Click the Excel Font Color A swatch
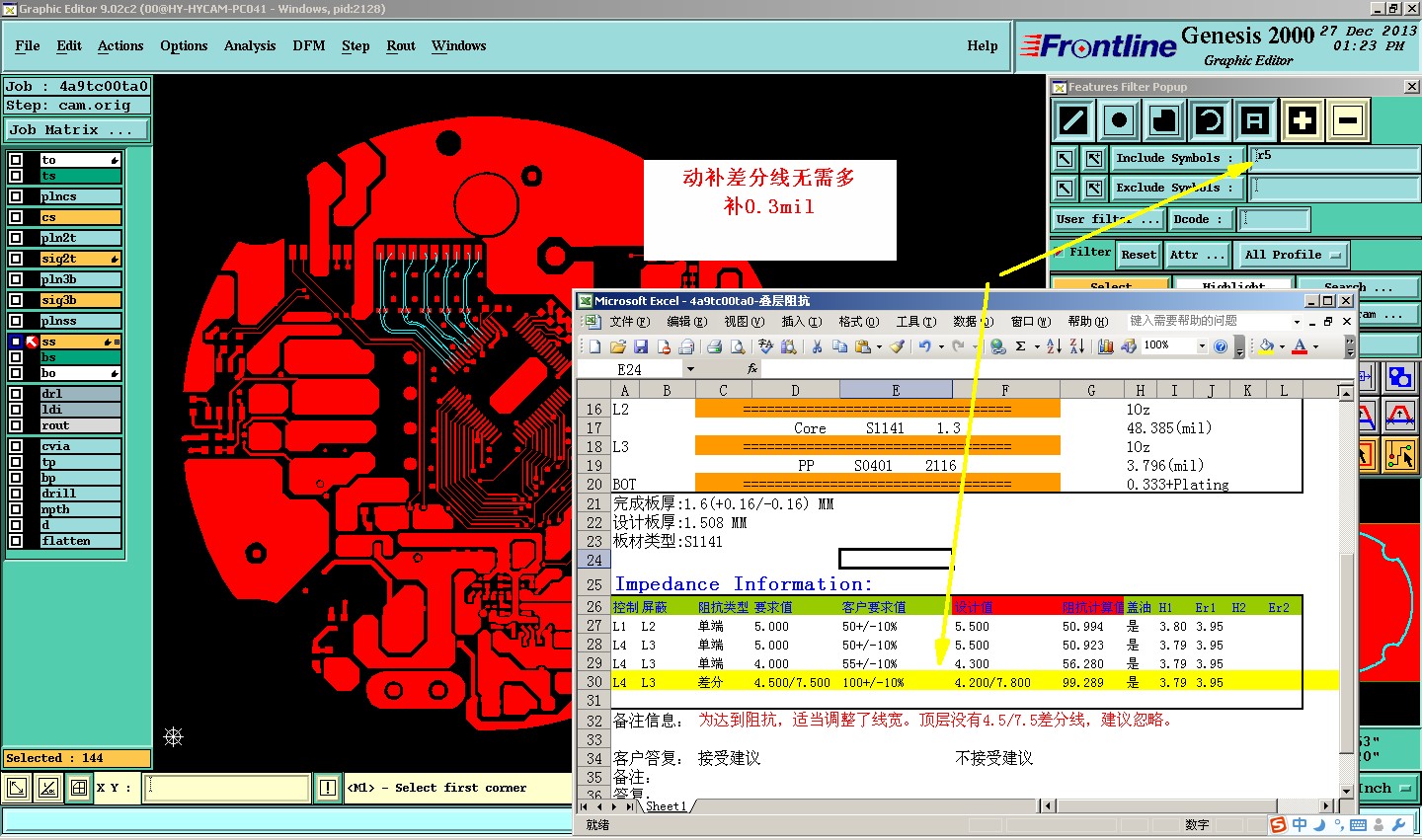The height and width of the screenshot is (840, 1422). [1300, 346]
